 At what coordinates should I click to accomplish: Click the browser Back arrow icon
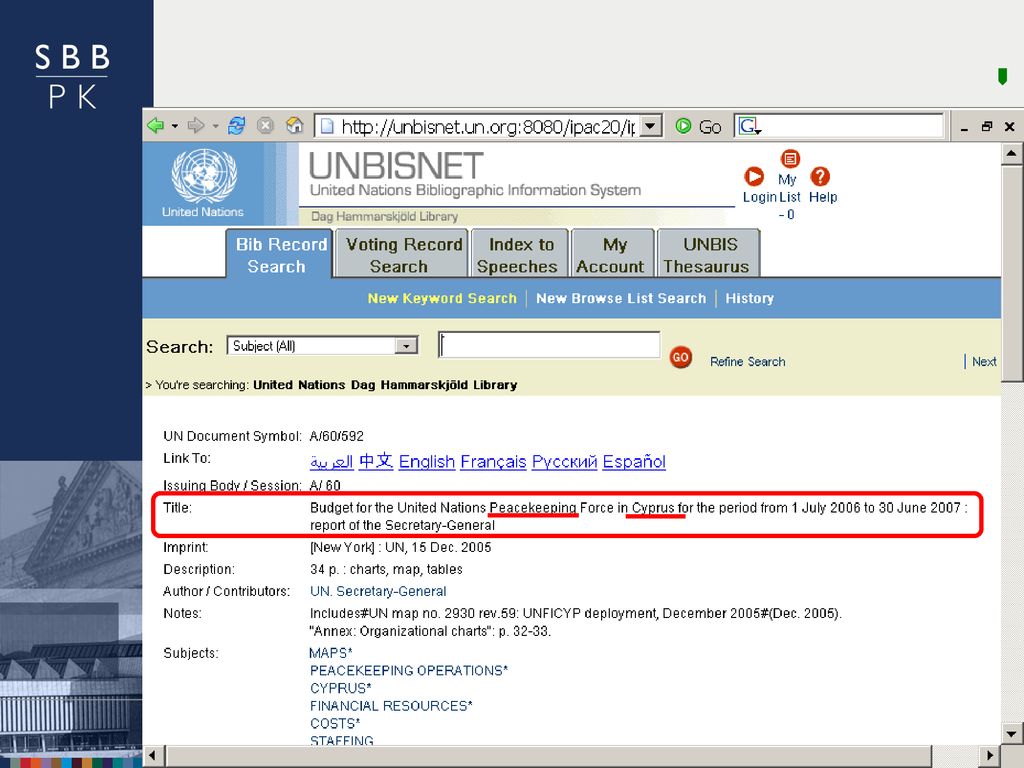coord(155,125)
